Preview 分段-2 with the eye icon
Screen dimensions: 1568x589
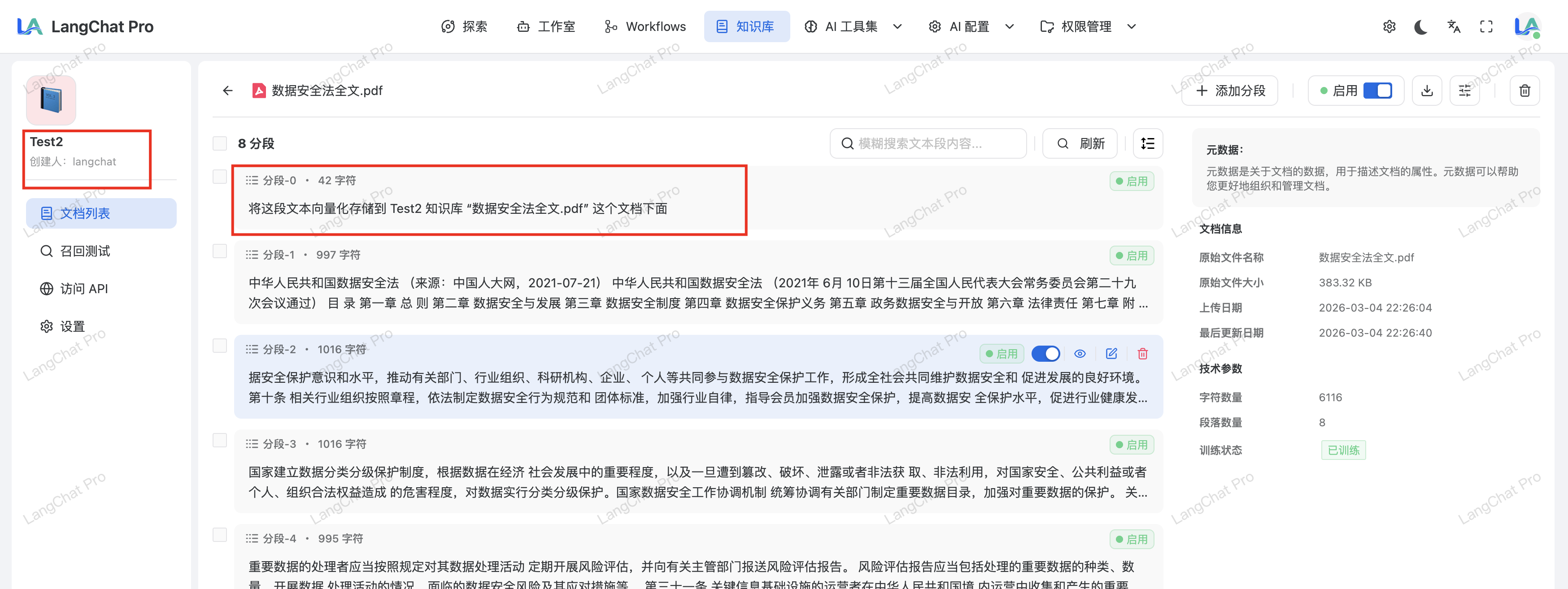[1080, 354]
